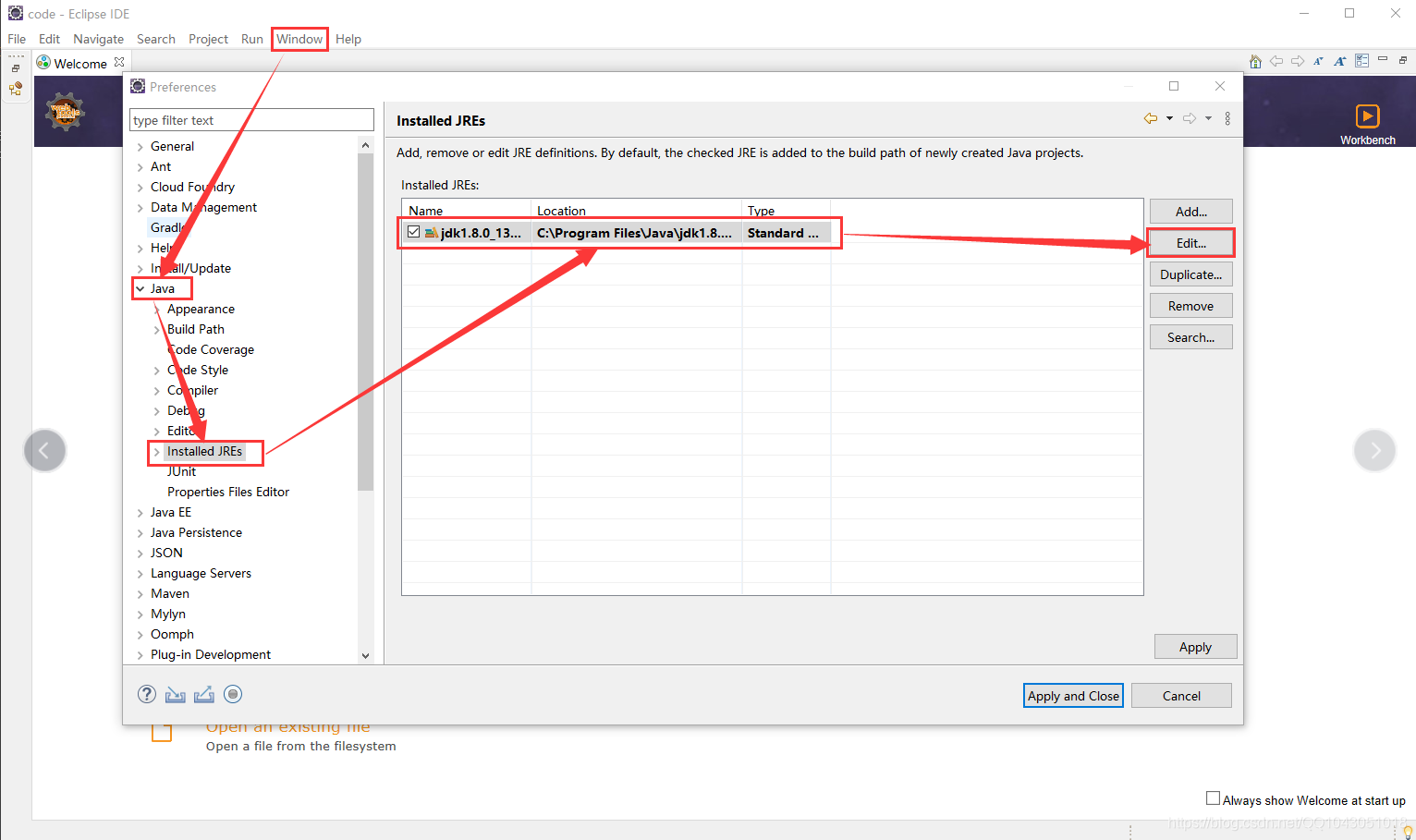This screenshot has width=1416, height=840.
Task: Click the Search... JRE button
Action: click(x=1191, y=337)
